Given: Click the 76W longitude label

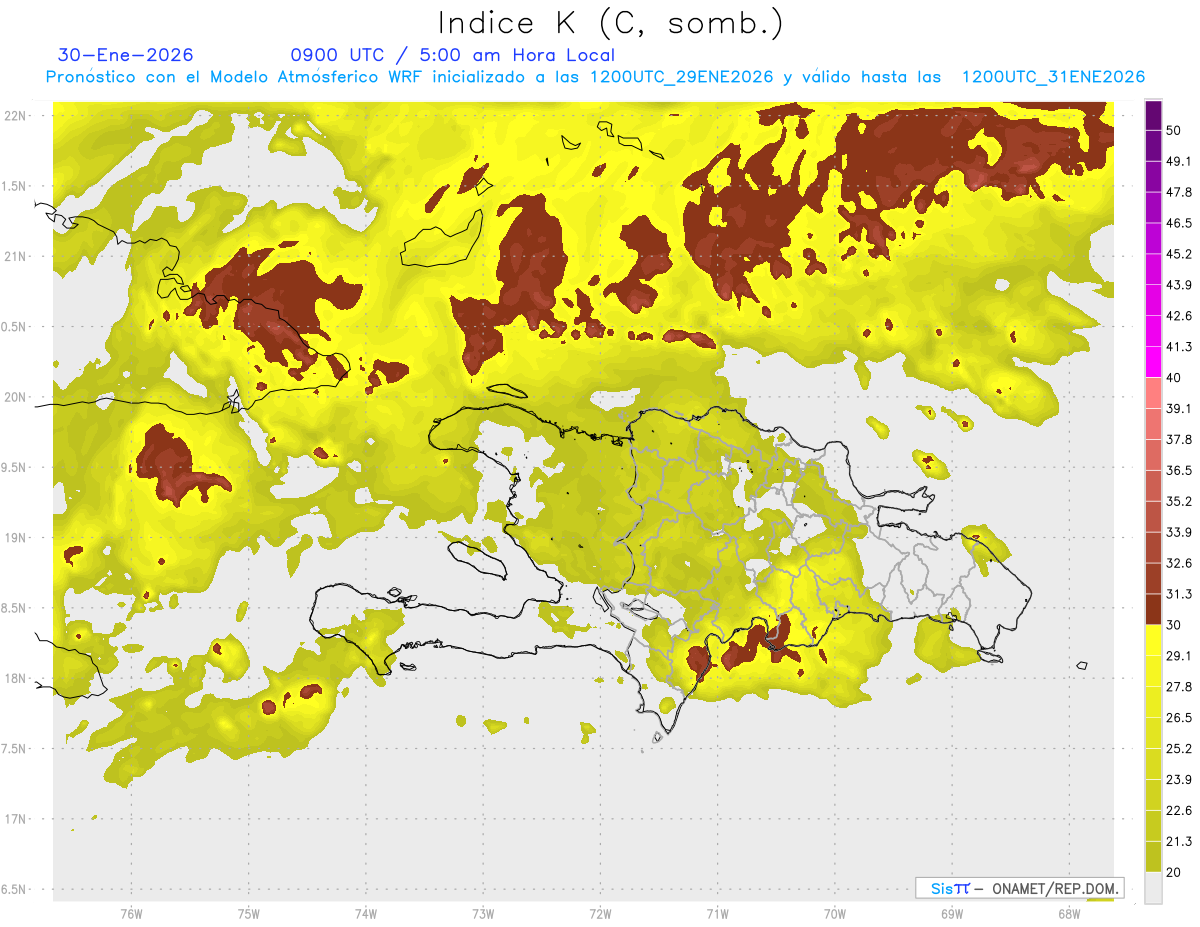Looking at the screenshot, I should coord(131,913).
